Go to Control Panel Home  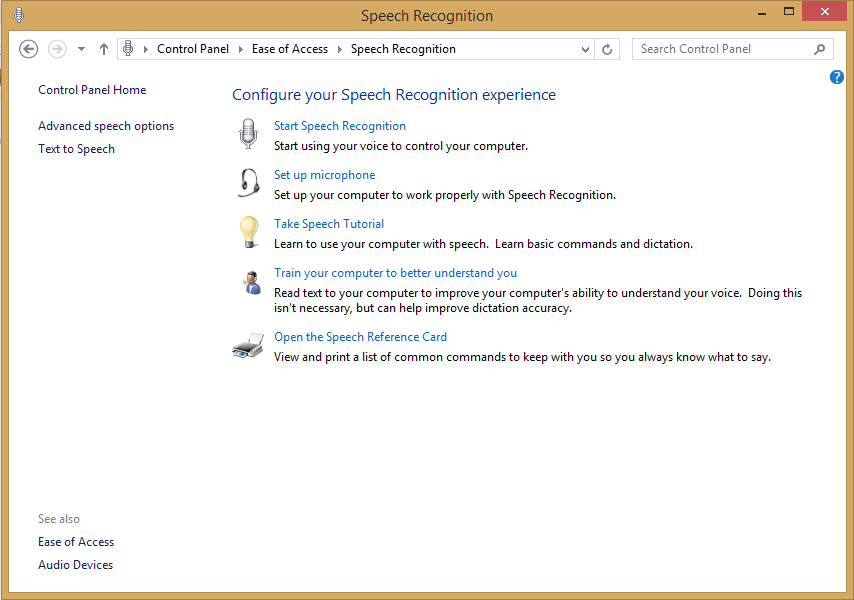(92, 90)
